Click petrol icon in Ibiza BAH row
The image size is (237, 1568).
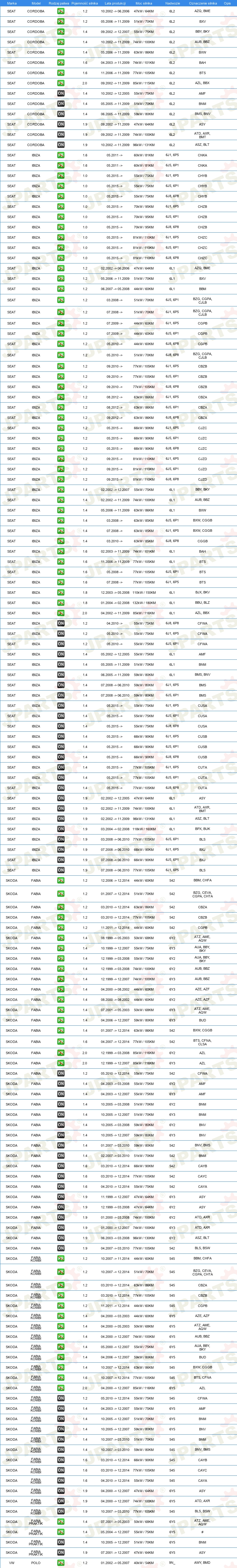(x=61, y=551)
